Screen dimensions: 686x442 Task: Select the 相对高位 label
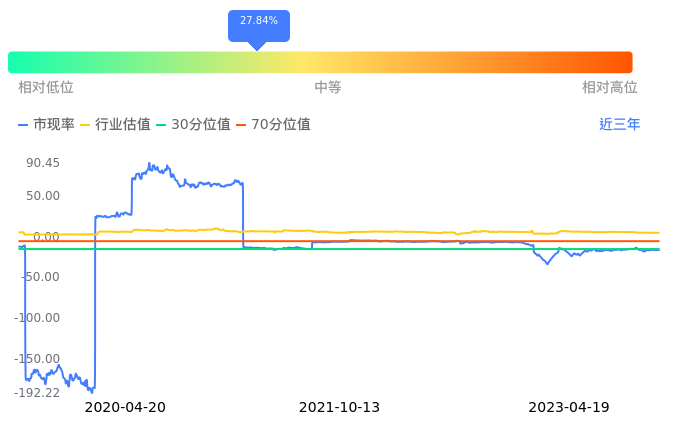[610, 88]
